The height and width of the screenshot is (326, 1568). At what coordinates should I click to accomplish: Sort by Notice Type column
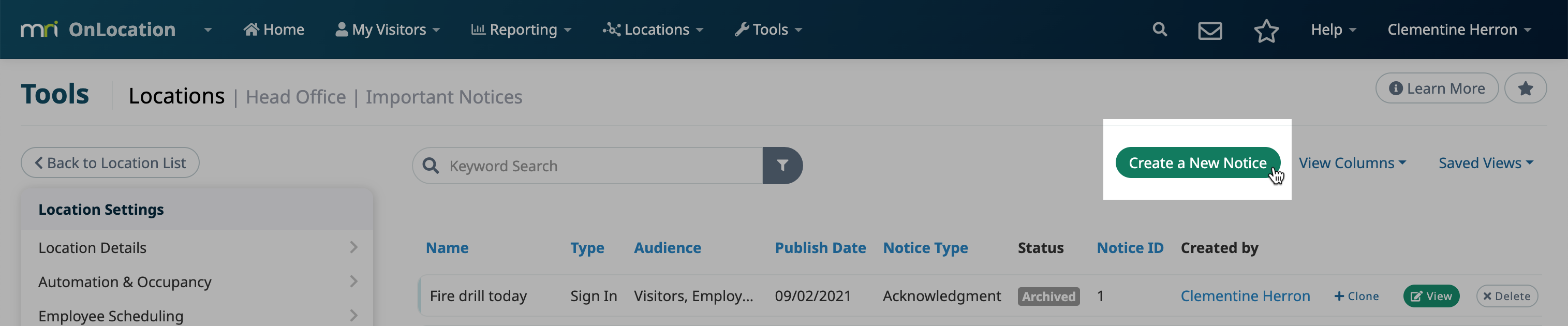925,247
